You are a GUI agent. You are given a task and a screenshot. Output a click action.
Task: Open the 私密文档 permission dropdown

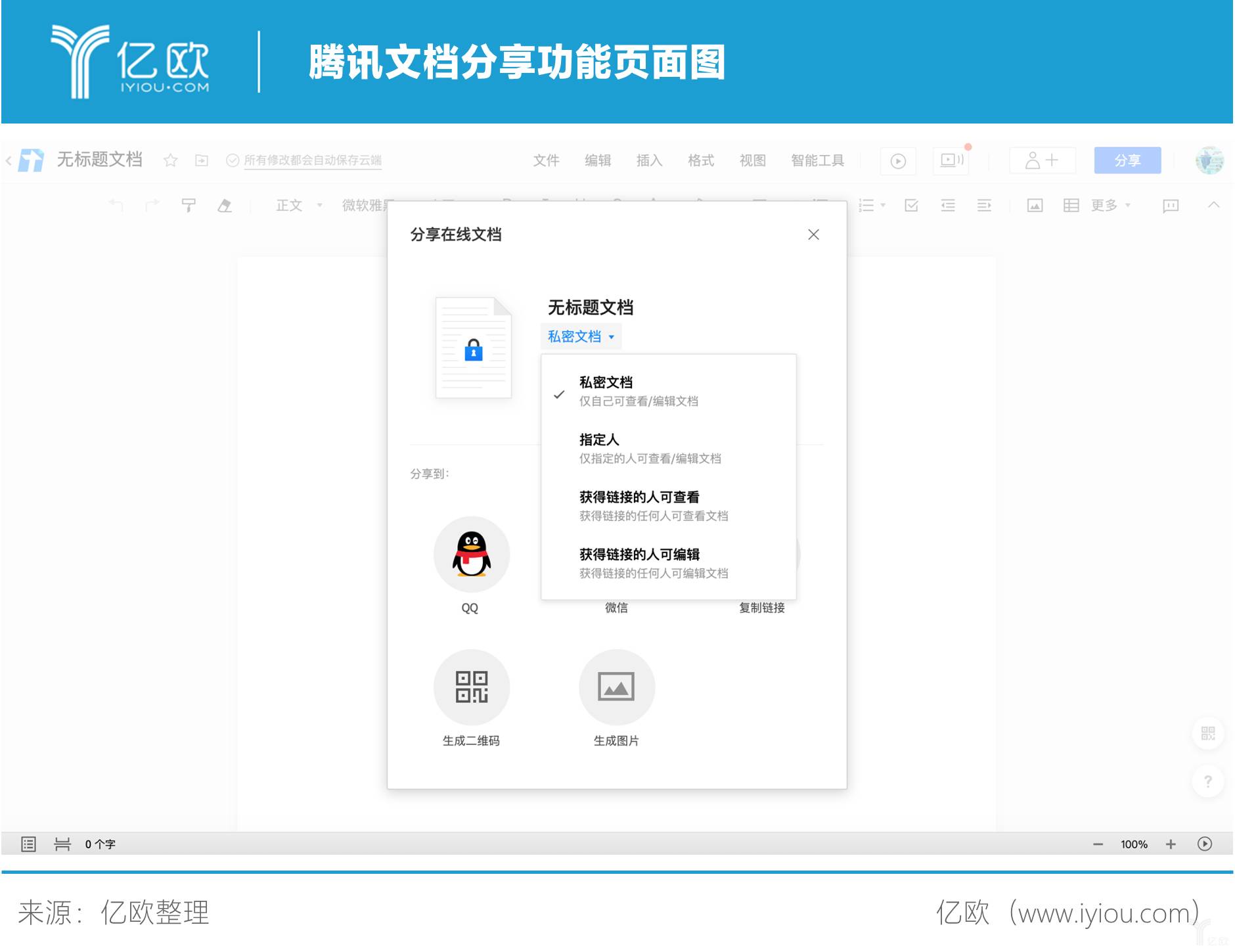coord(581,336)
